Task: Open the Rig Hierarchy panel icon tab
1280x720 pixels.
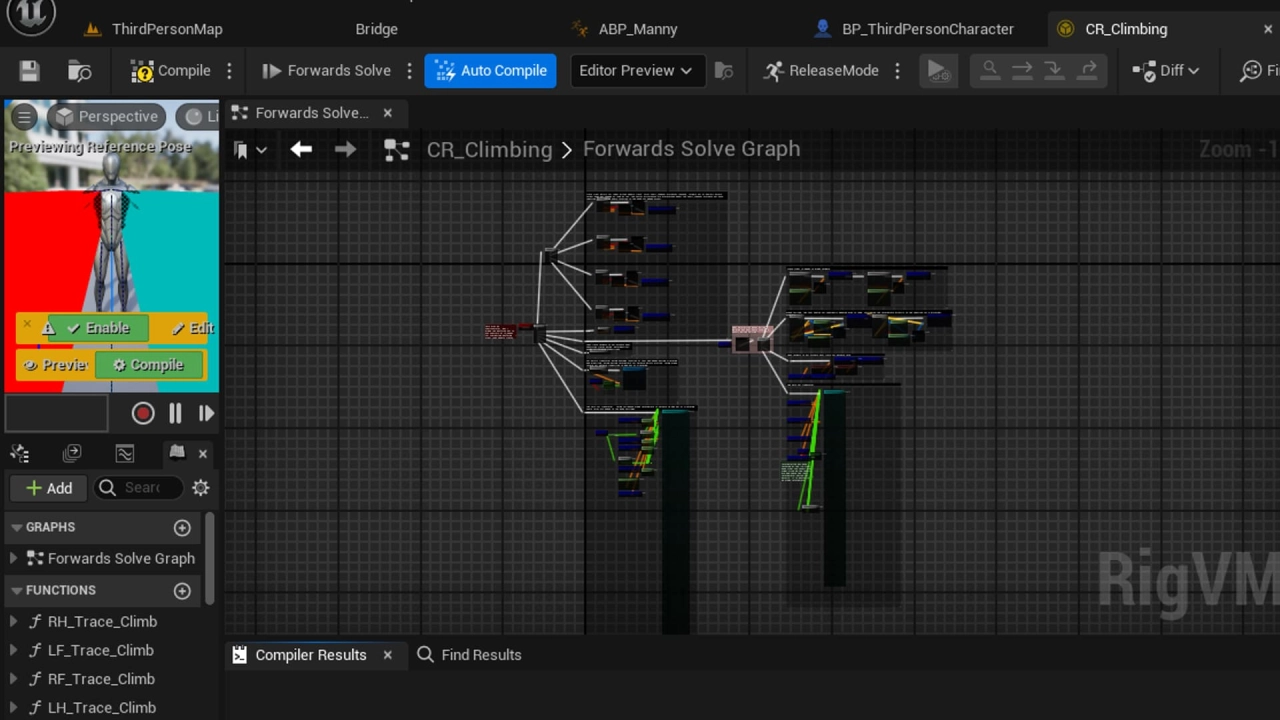Action: pos(19,454)
